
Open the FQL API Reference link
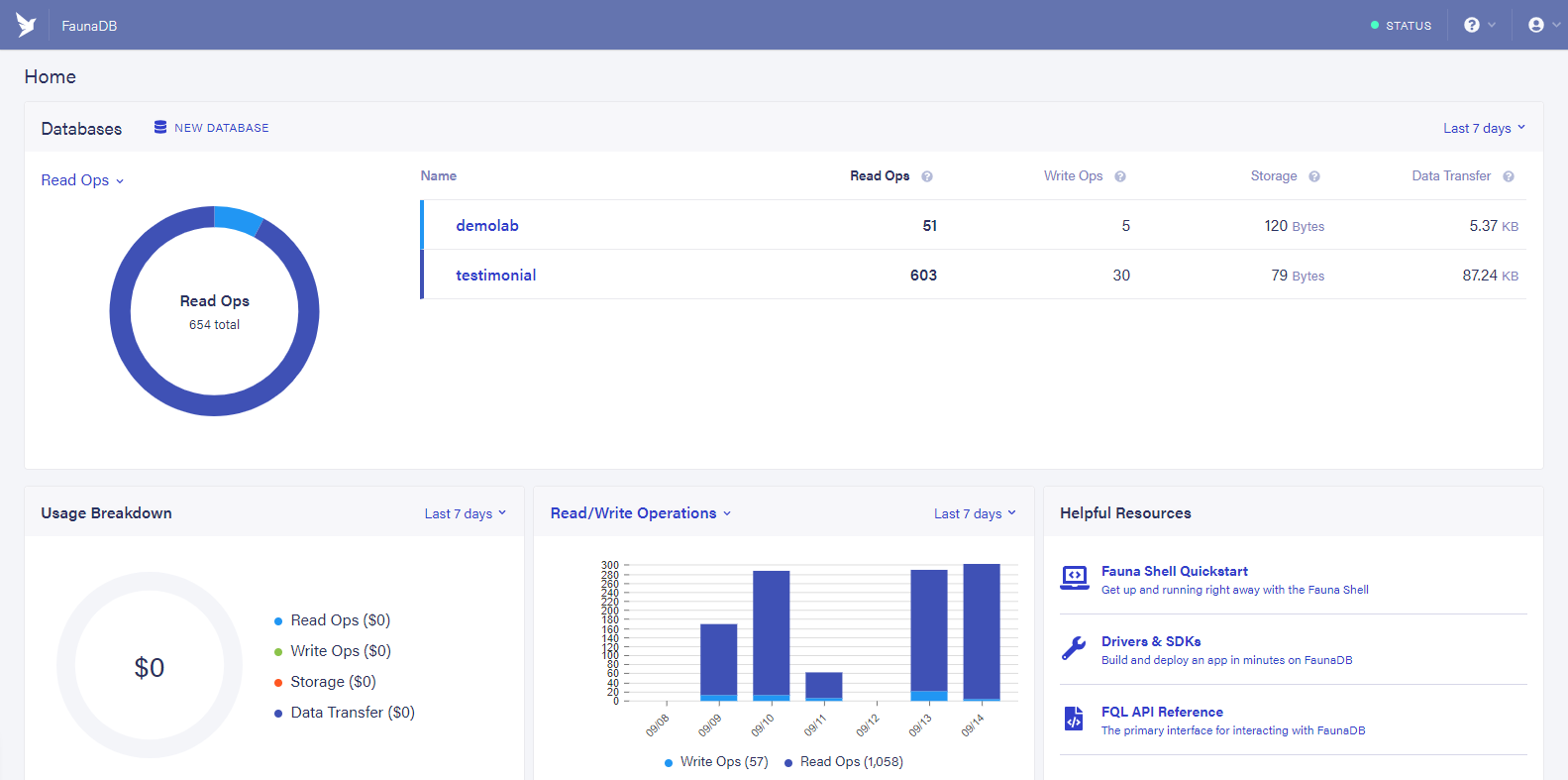pyautogui.click(x=1162, y=712)
